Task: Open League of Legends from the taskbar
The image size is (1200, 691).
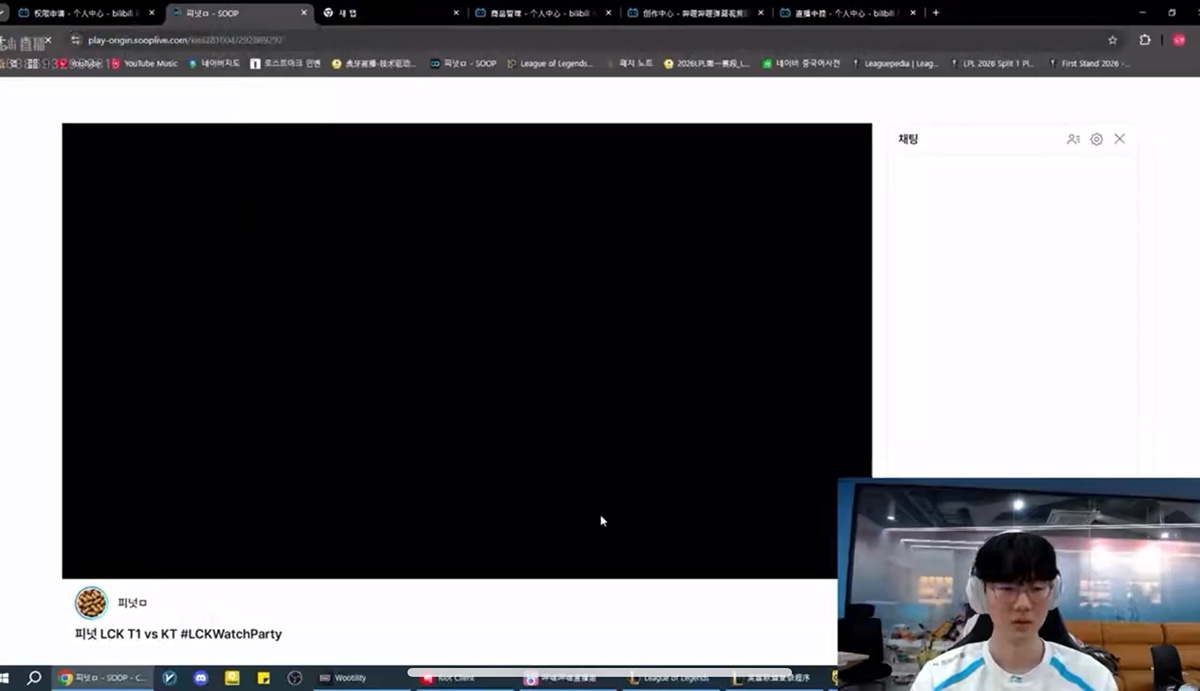Action: pos(668,677)
